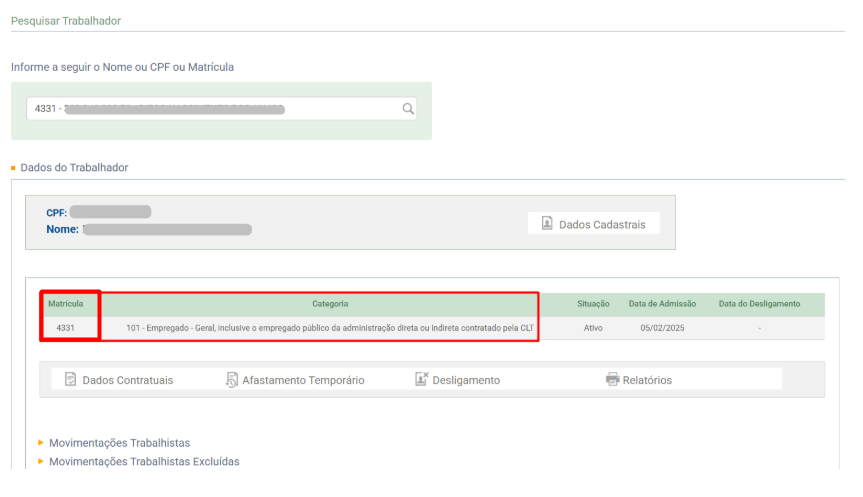Click the Pesquisar Trabalhador heading

coord(66,21)
